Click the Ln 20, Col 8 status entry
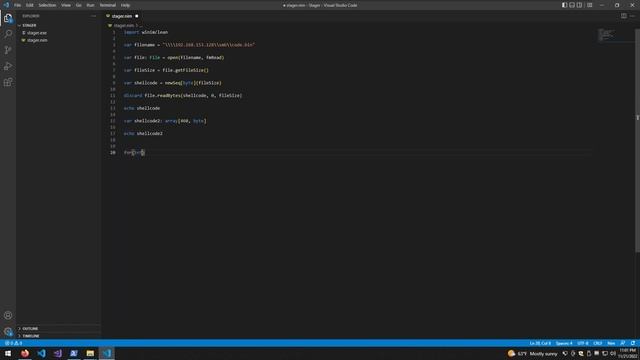640x360 pixels. click(540, 343)
